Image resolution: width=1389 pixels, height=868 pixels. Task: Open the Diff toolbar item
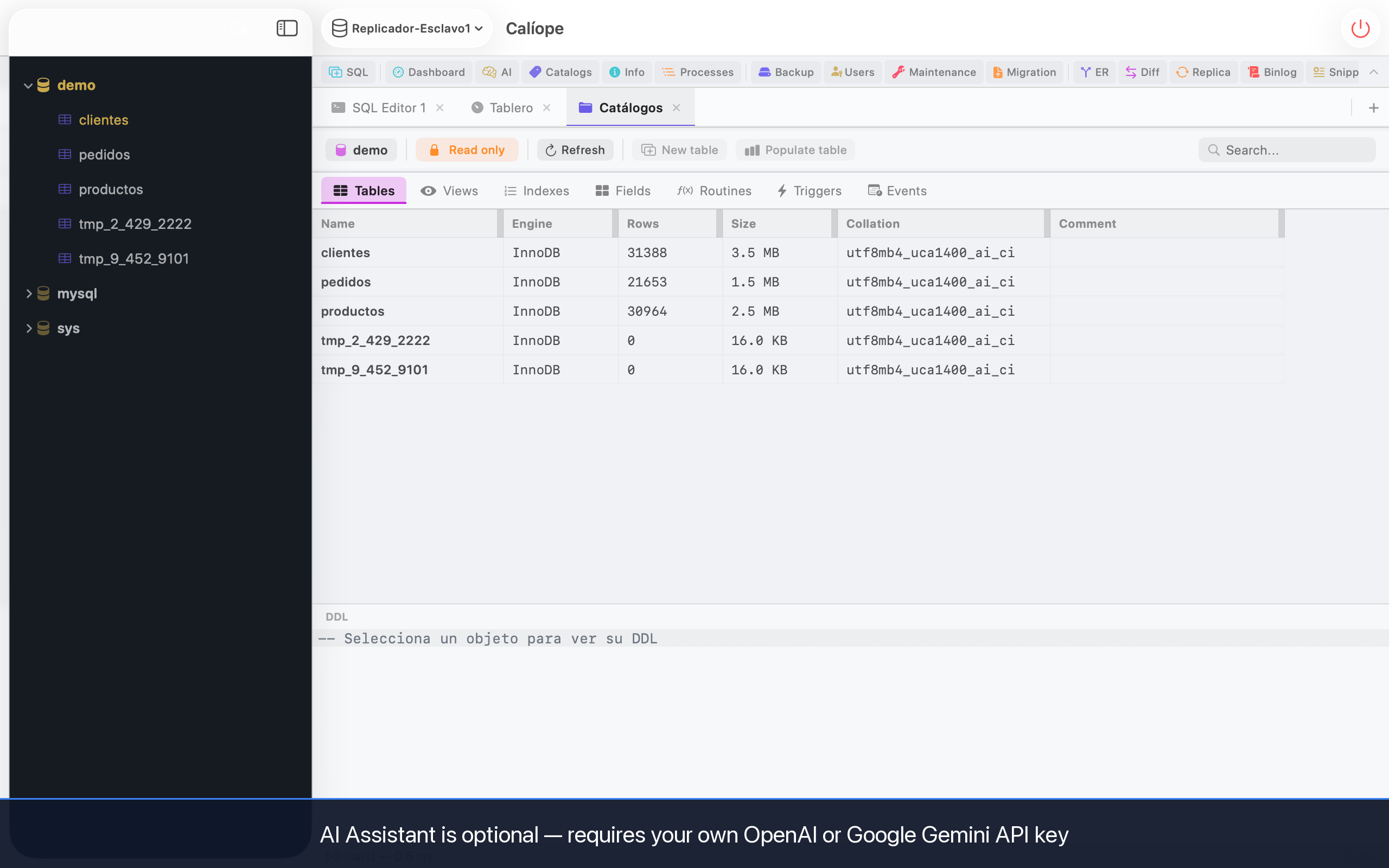(x=1142, y=72)
